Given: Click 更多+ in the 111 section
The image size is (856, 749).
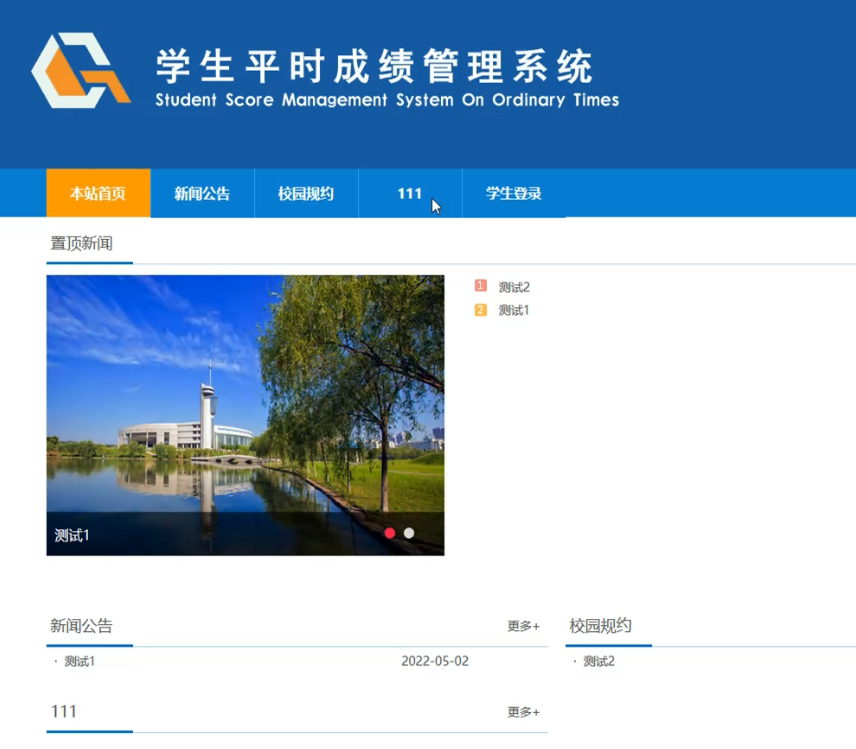Looking at the screenshot, I should [x=523, y=712].
